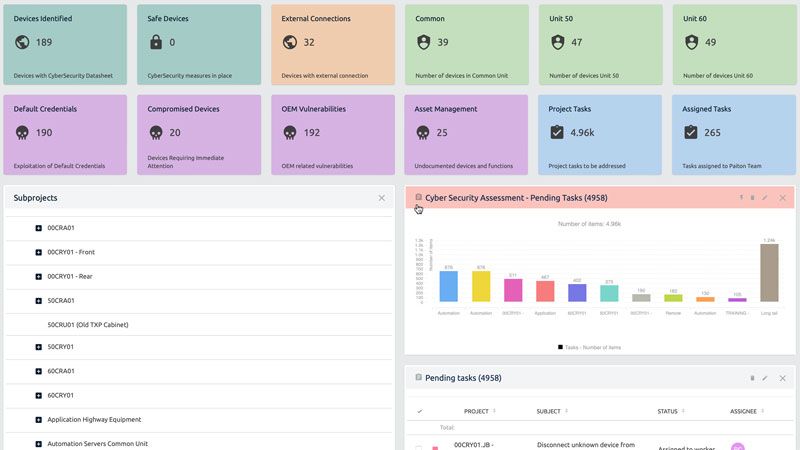Screen dimensions: 800x450
Task: Toggle the Tasks - Number of items legend
Action: (589, 347)
